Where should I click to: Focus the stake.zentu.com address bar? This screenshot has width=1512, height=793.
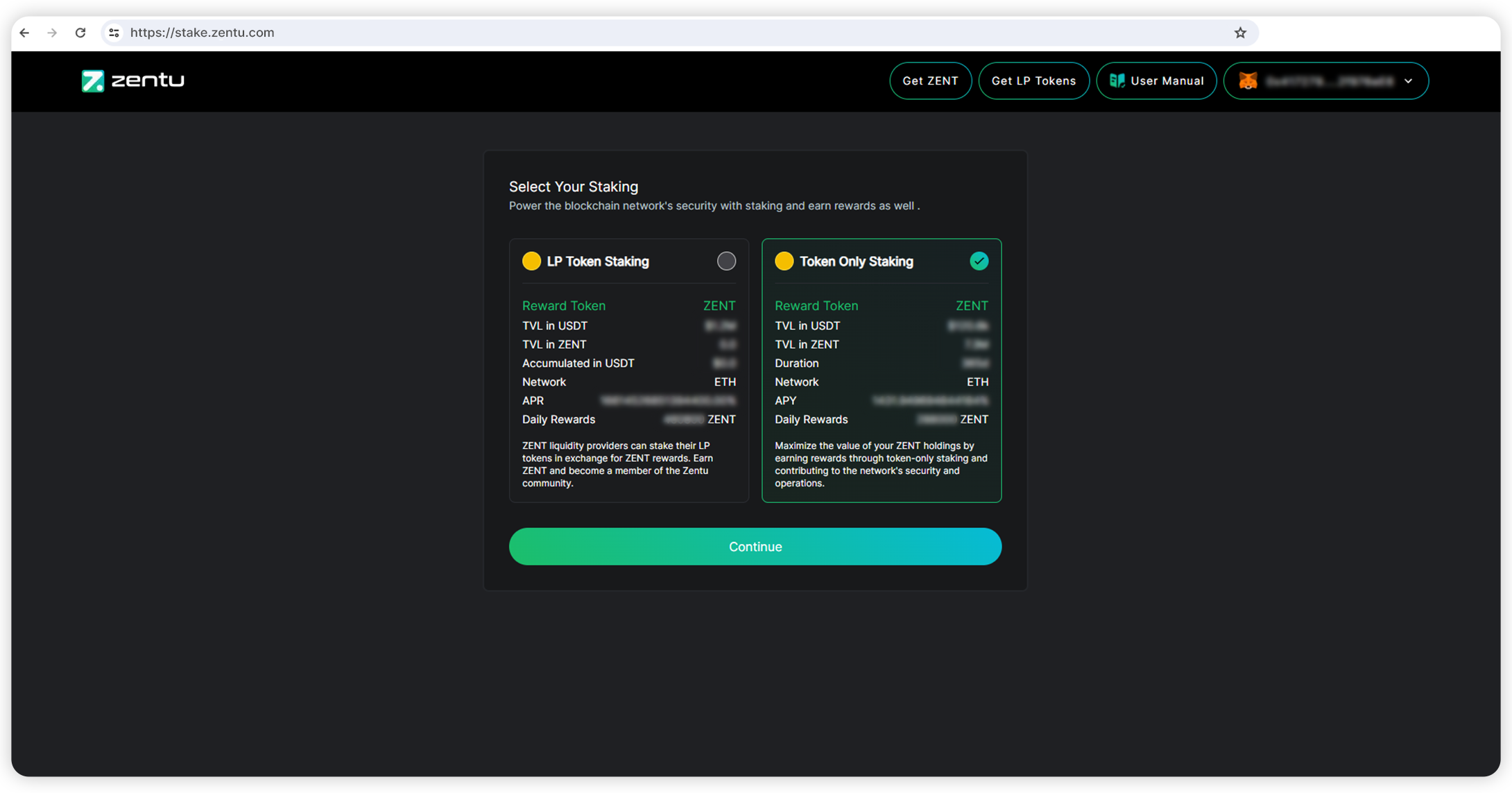tap(624, 33)
